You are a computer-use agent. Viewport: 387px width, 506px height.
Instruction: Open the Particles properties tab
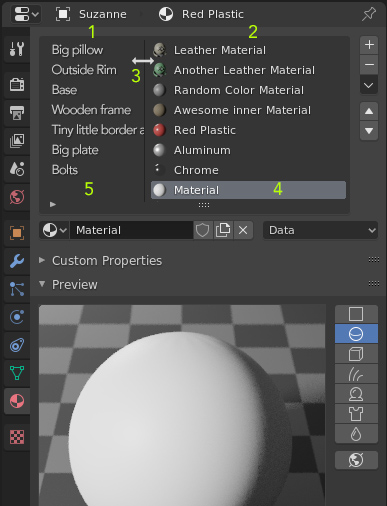pos(17,289)
